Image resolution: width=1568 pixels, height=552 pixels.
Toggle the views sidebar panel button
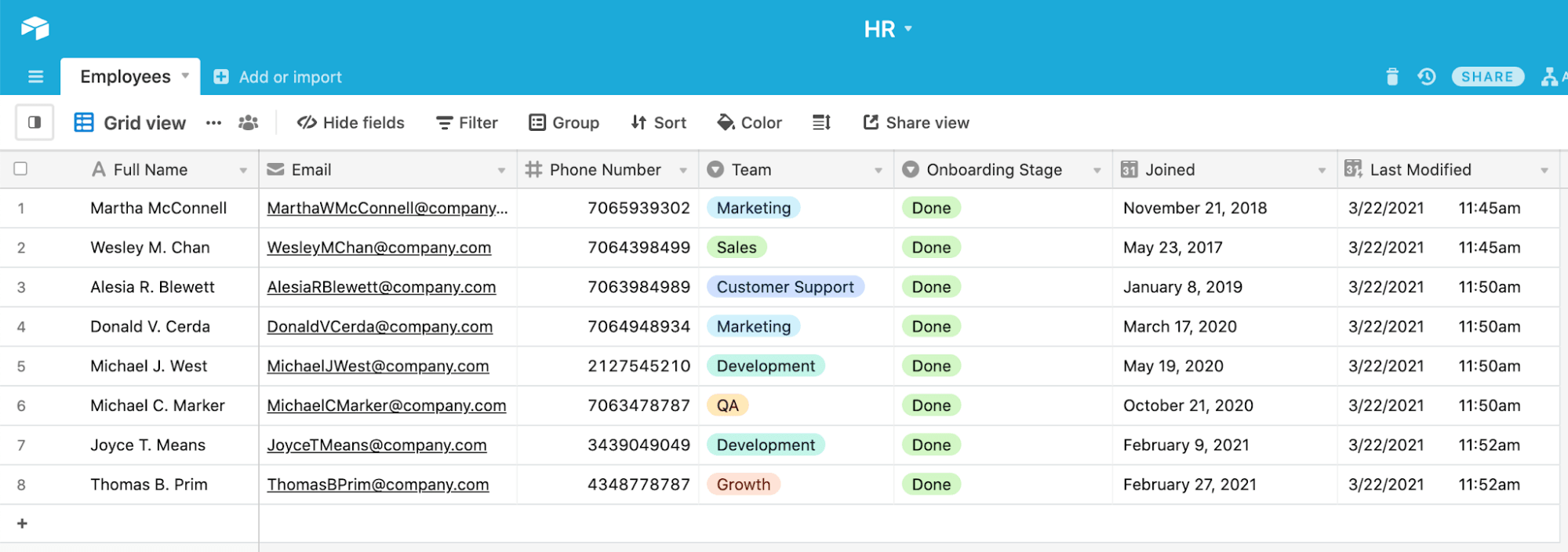point(35,122)
